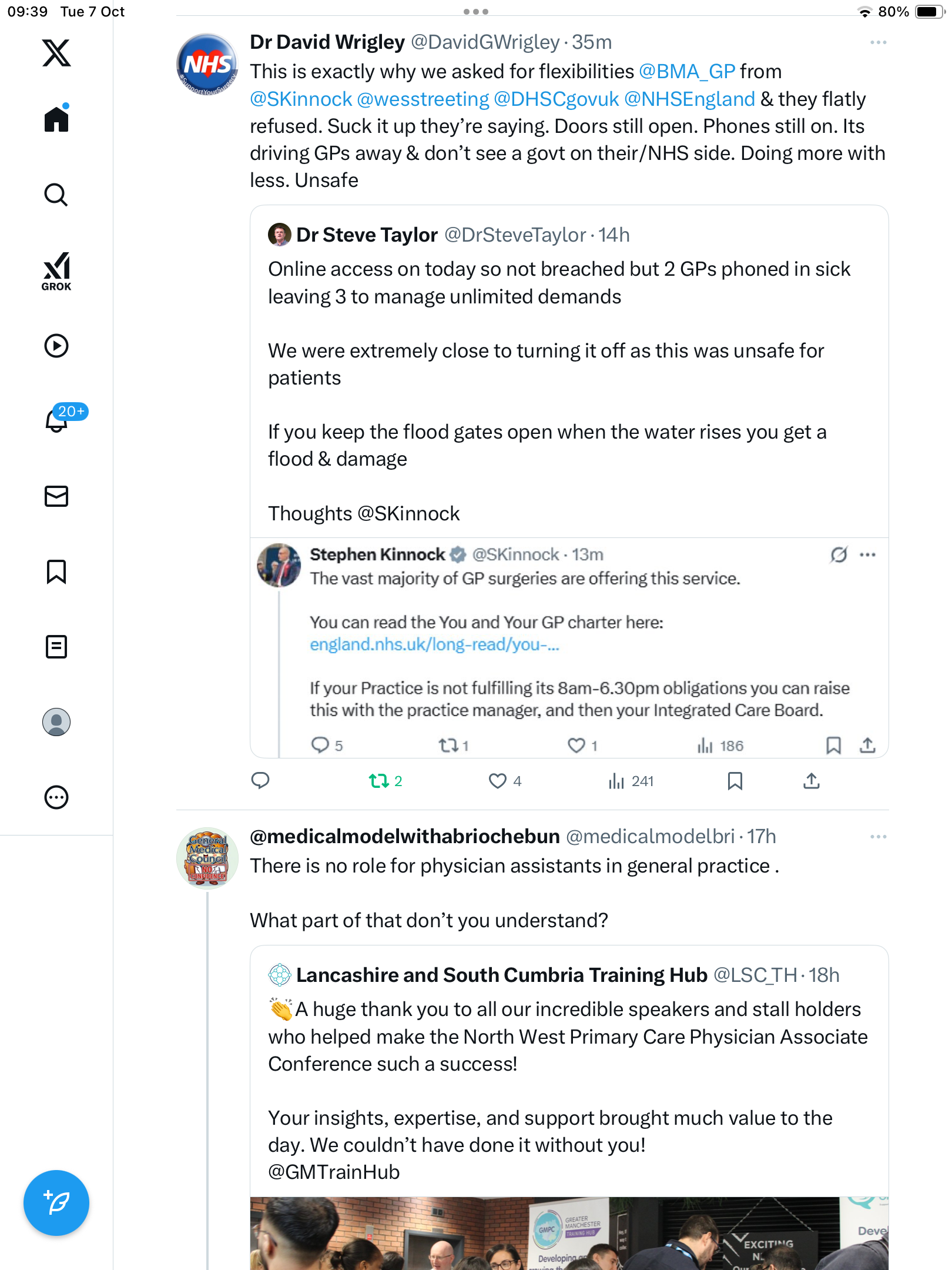
Task: Open more options on medicalmodelwithabriochebun post
Action: tap(878, 837)
